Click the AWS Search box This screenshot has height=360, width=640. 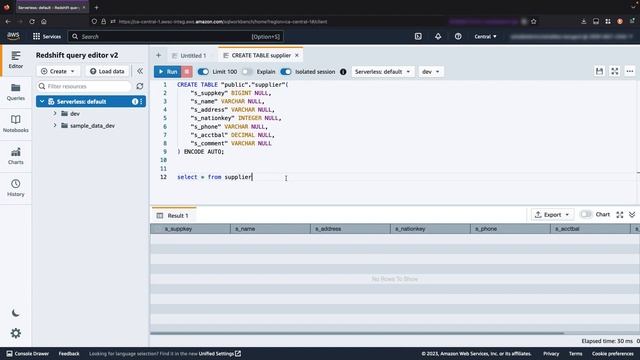[x=176, y=36]
